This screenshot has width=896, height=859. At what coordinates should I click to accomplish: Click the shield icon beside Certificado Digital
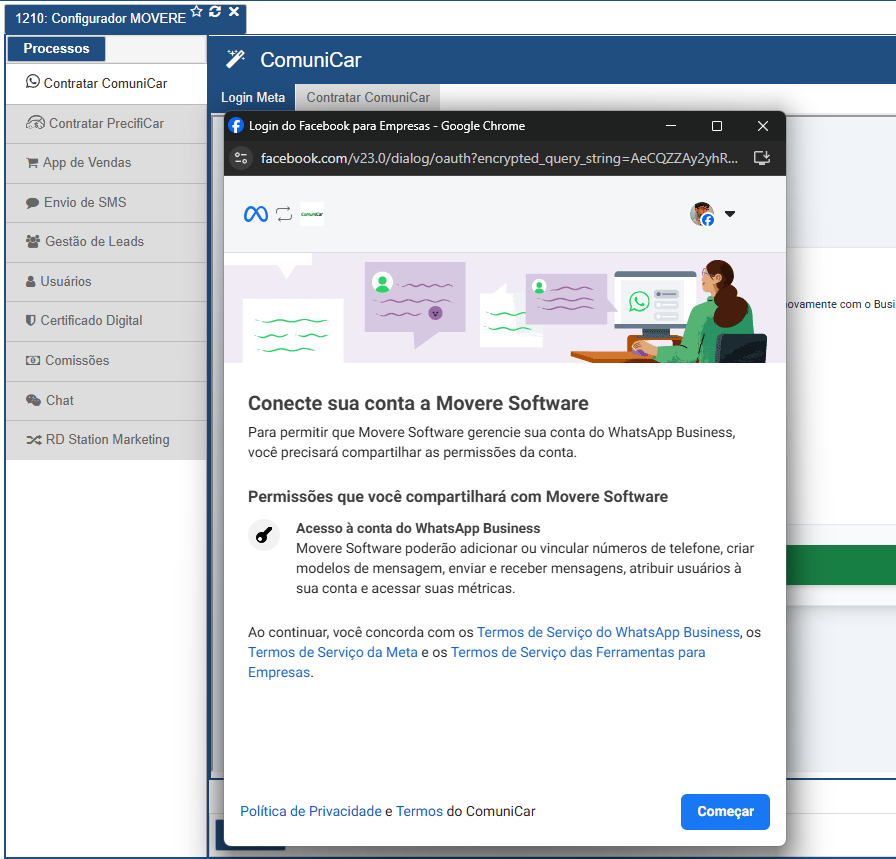pos(31,320)
